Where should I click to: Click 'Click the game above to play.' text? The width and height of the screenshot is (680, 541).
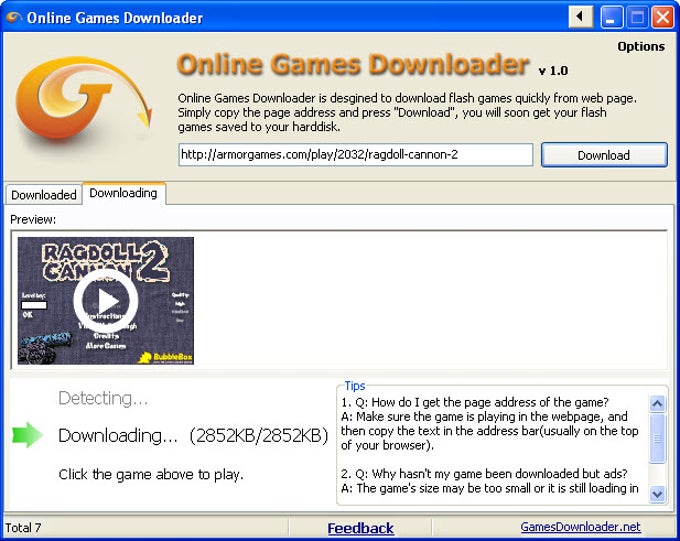[151, 474]
